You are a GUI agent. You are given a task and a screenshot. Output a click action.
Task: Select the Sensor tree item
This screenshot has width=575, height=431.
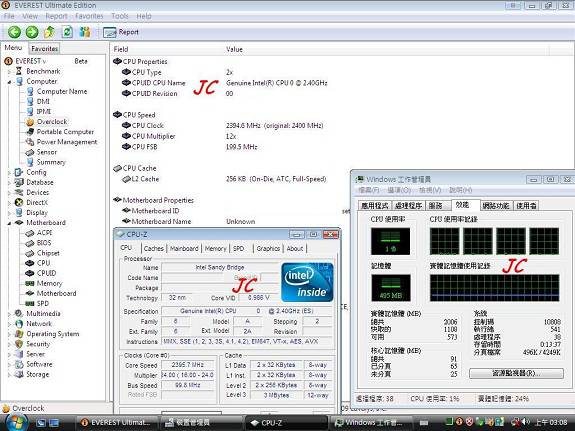pyautogui.click(x=47, y=152)
